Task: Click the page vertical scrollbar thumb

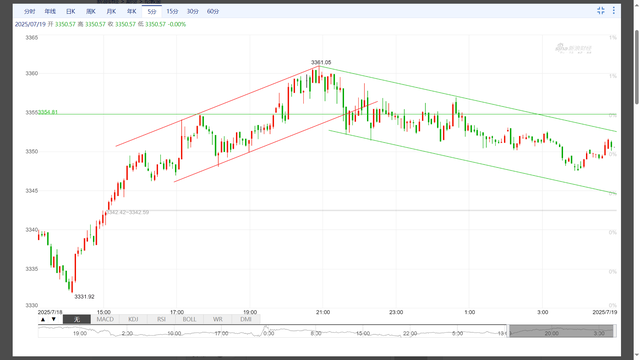Action: click(637, 67)
